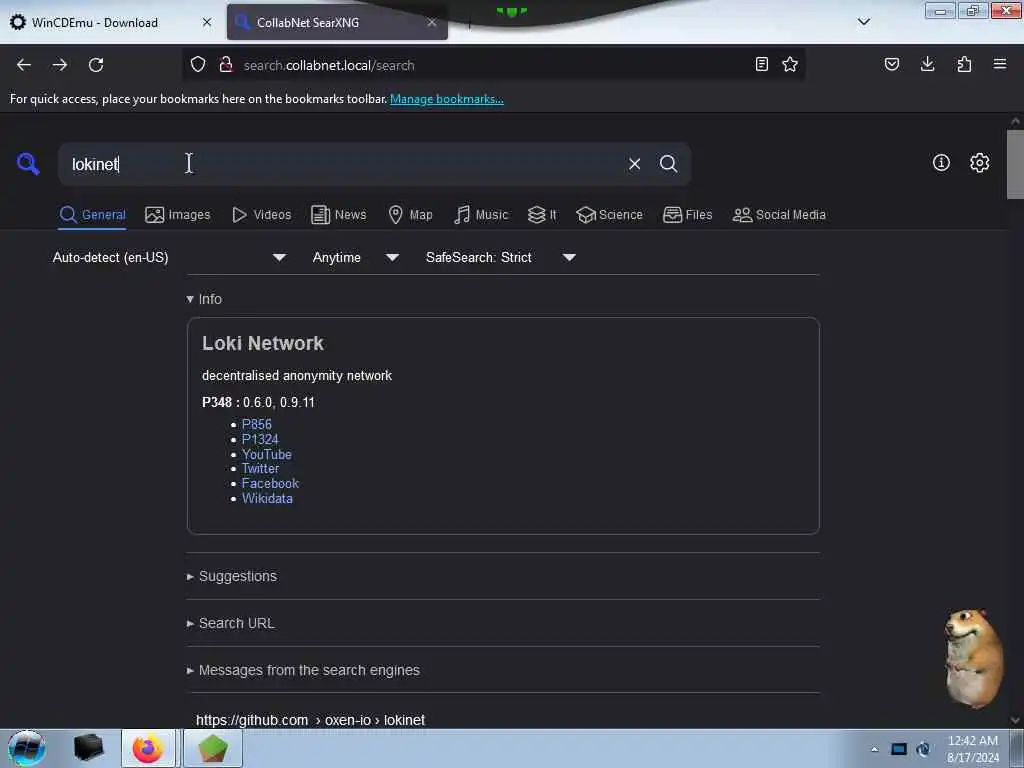1024x768 pixels.
Task: Switch to It search category
Action: pyautogui.click(x=542, y=215)
